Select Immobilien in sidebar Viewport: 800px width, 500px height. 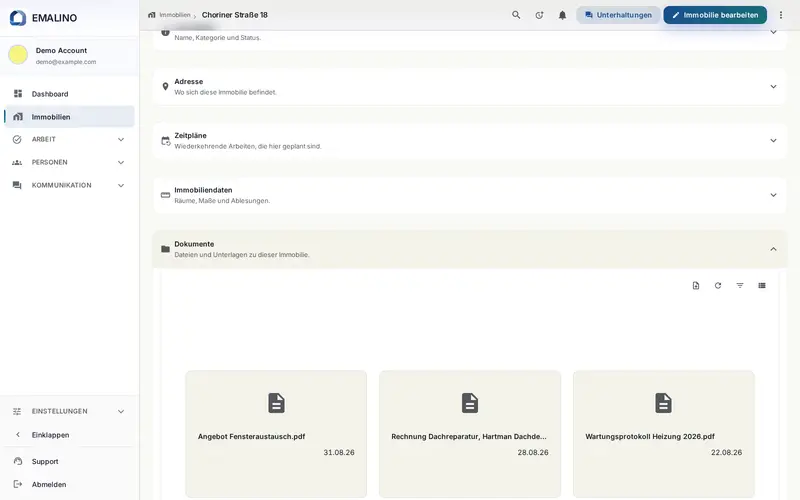point(69,117)
